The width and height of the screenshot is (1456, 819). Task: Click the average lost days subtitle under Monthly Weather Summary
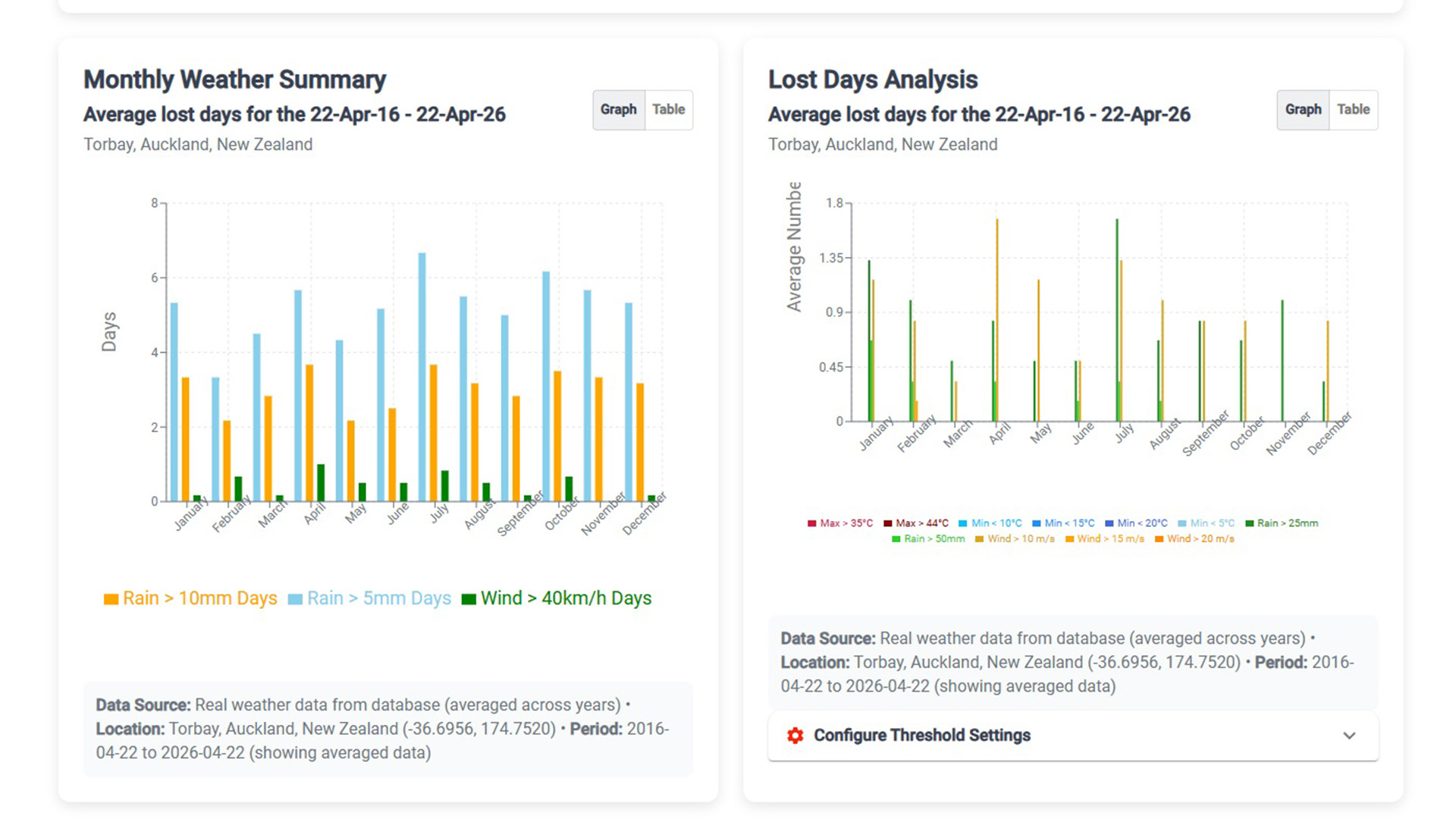tap(294, 115)
